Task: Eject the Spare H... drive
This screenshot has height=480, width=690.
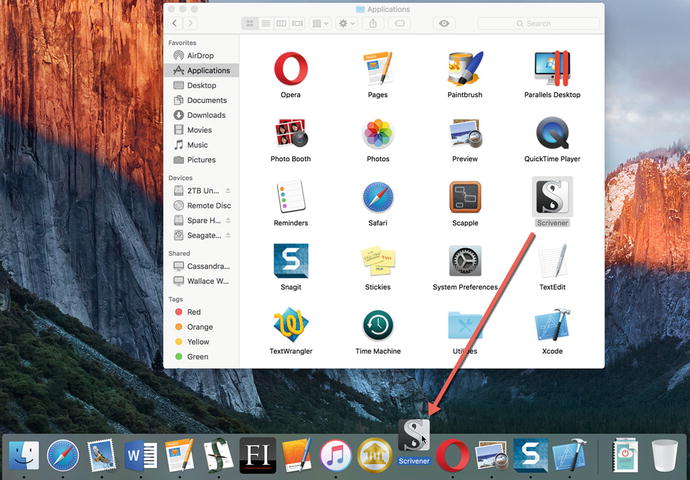Action: tap(228, 220)
